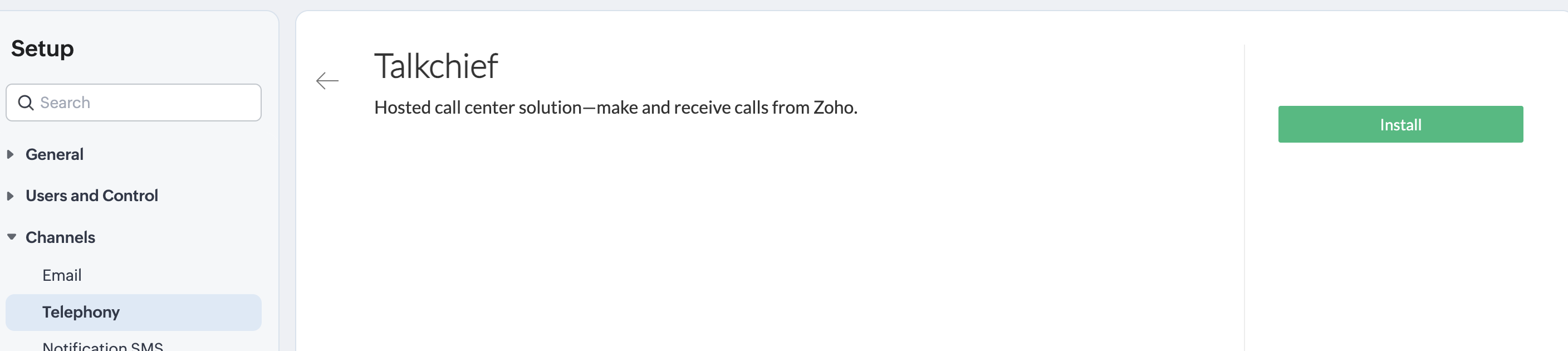This screenshot has width=1568, height=351.
Task: Open the General settings group
Action: click(54, 154)
